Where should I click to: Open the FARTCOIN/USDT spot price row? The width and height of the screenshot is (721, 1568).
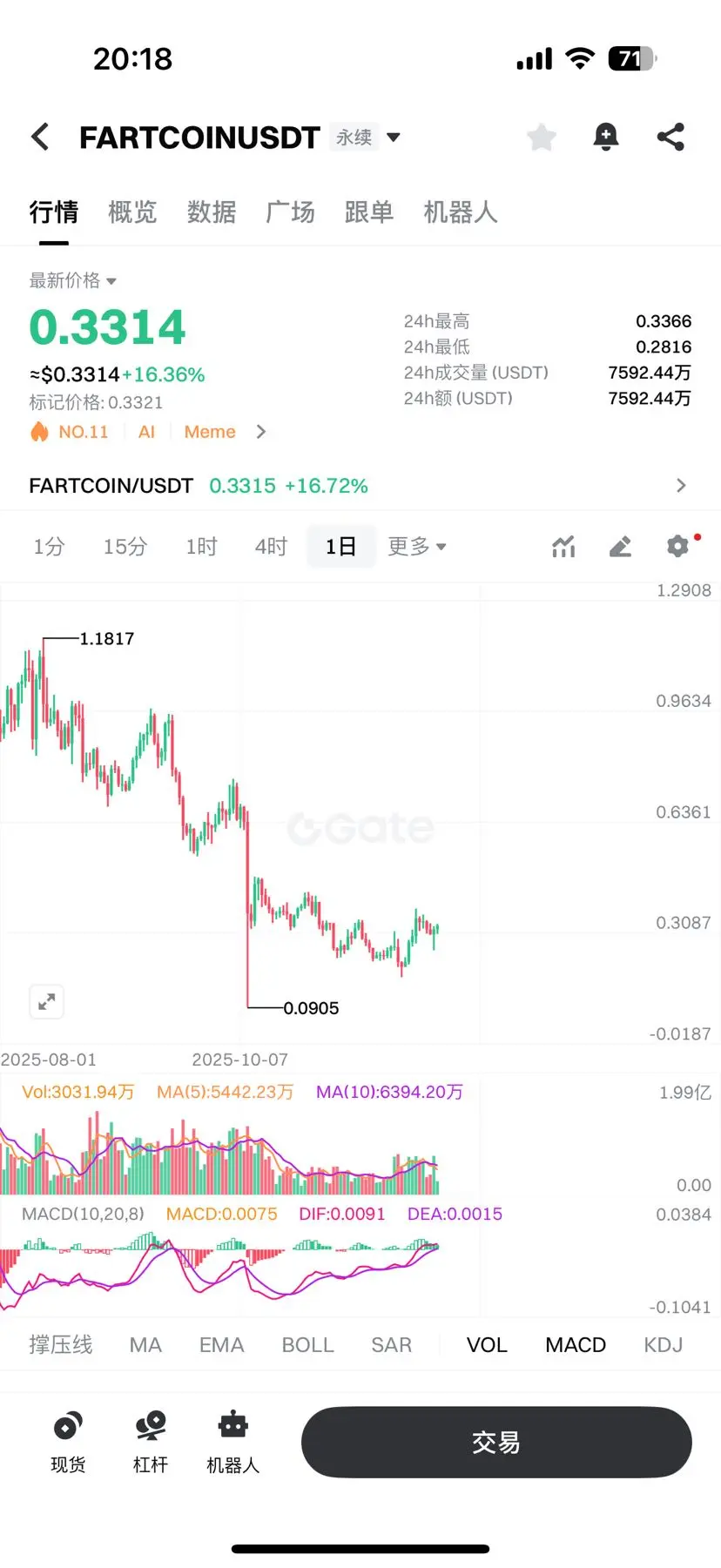pos(360,486)
